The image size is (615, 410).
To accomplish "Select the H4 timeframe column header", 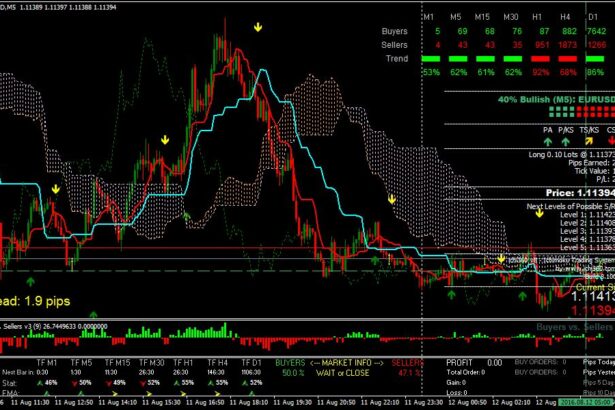I will 566,17.
